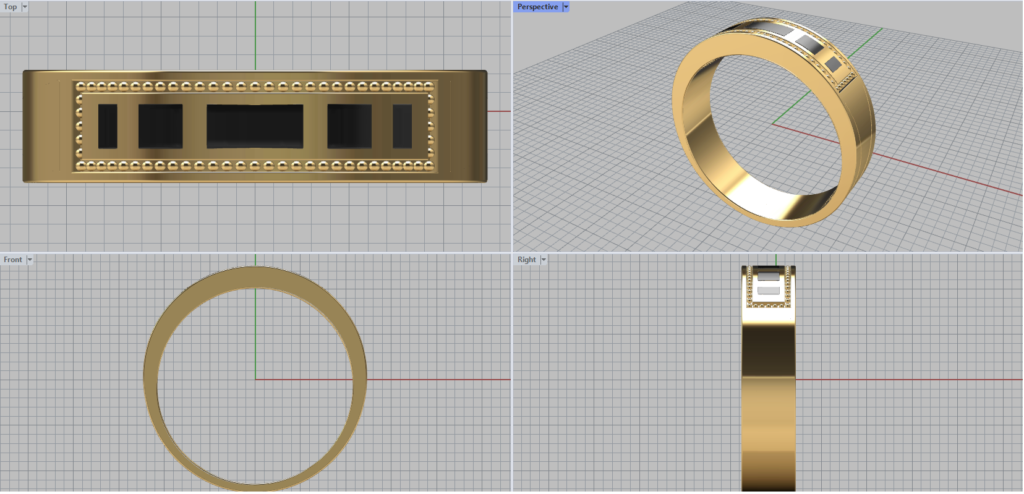Click the Perspective viewport title label
The width and height of the screenshot is (1024, 494).
point(537,7)
